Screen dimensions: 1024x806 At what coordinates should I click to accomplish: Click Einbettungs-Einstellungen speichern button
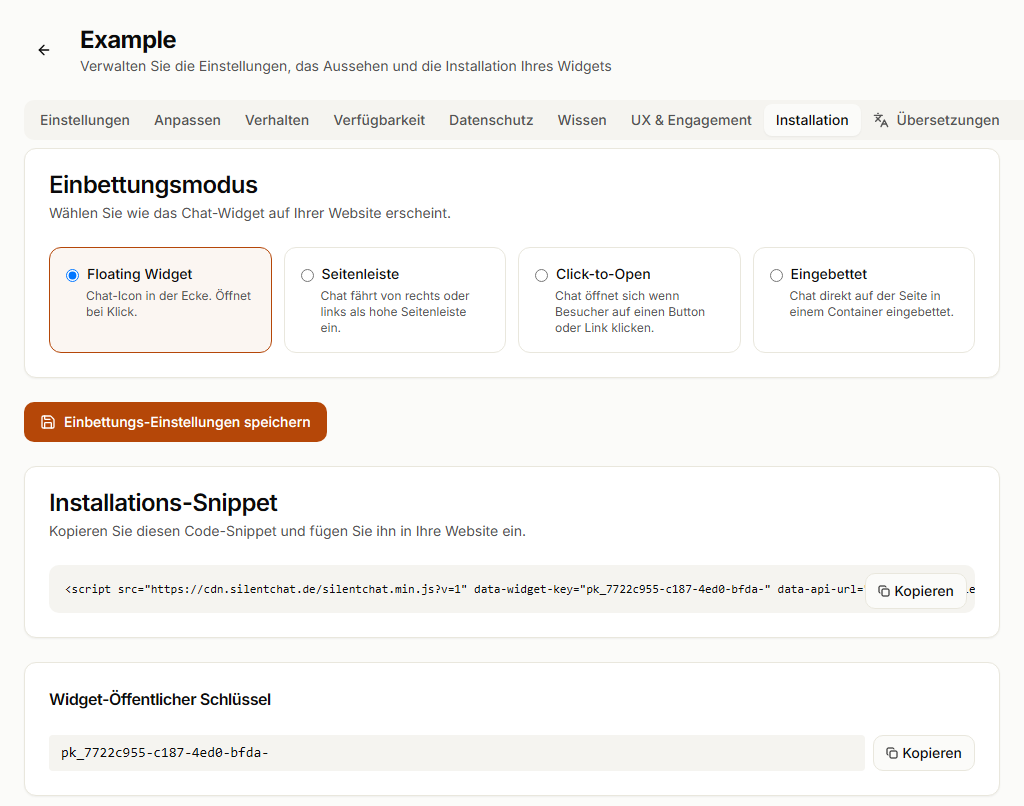click(176, 422)
